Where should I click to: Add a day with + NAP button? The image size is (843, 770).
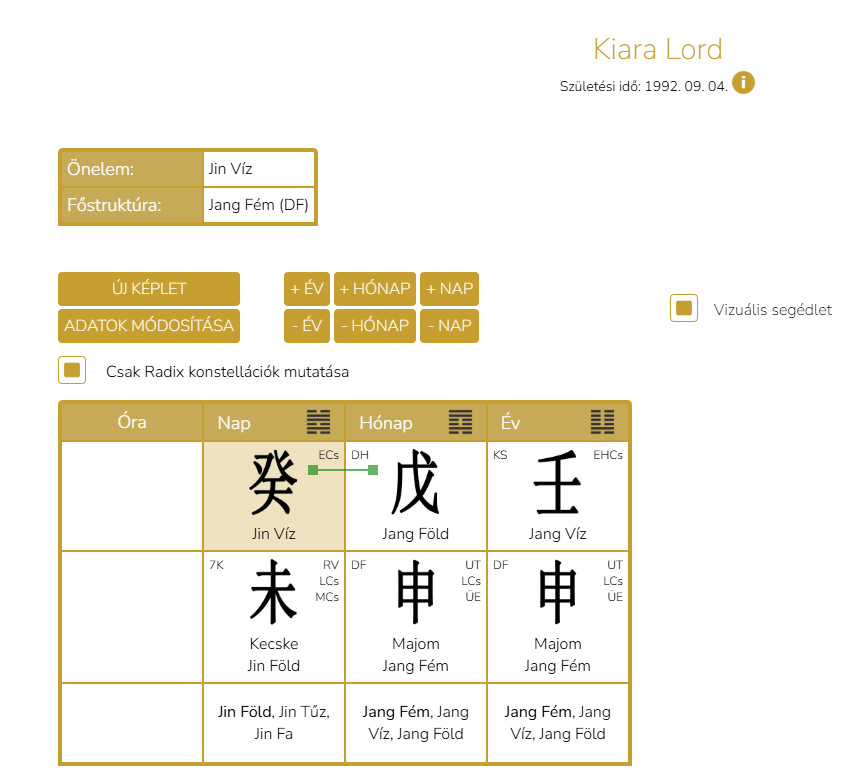tap(449, 289)
